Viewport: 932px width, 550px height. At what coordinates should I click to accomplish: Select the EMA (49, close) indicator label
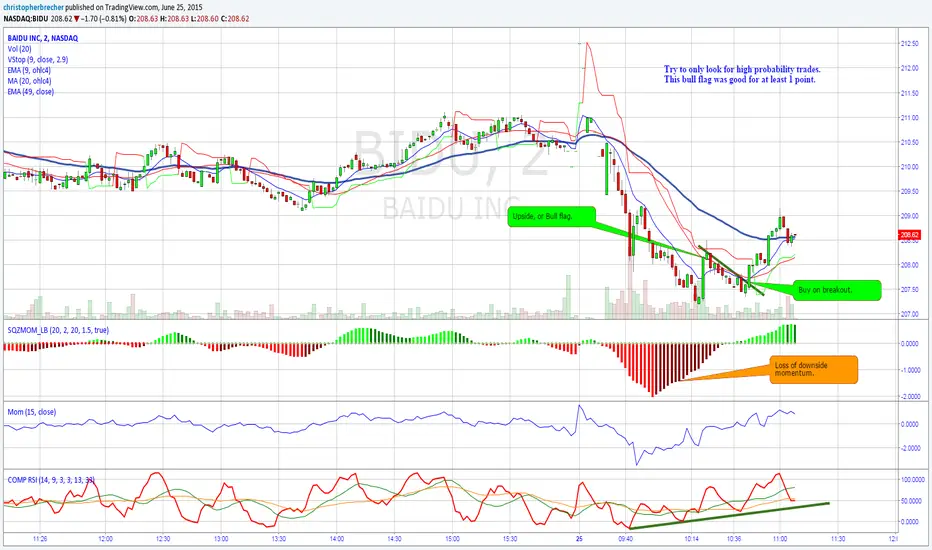[31, 92]
